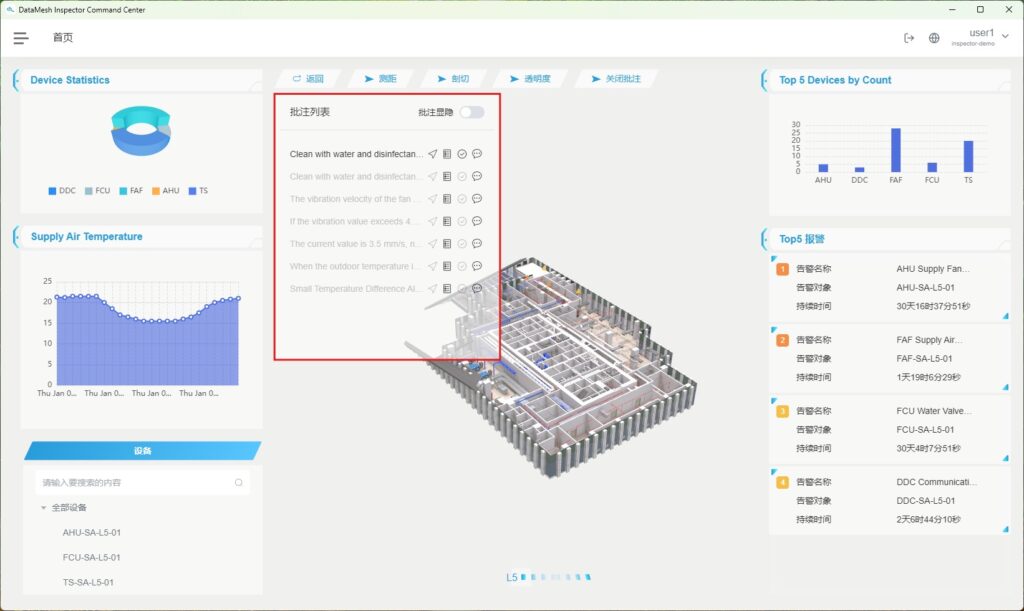Viewport: 1024px width, 611px height.
Task: Open details icon for 'The vibration velocity' annotation
Action: point(447,199)
